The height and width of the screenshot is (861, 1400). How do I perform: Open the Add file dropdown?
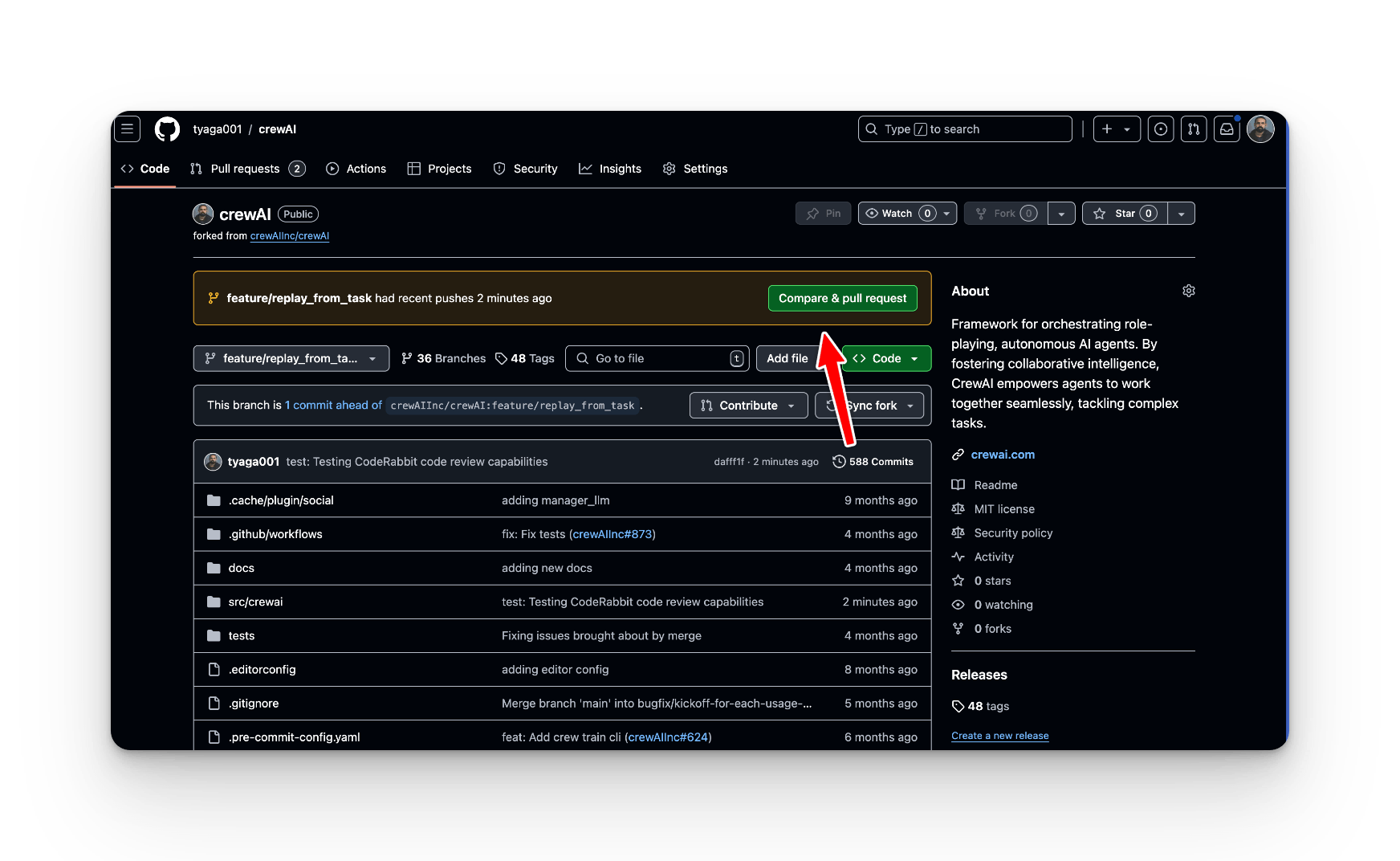coord(787,358)
